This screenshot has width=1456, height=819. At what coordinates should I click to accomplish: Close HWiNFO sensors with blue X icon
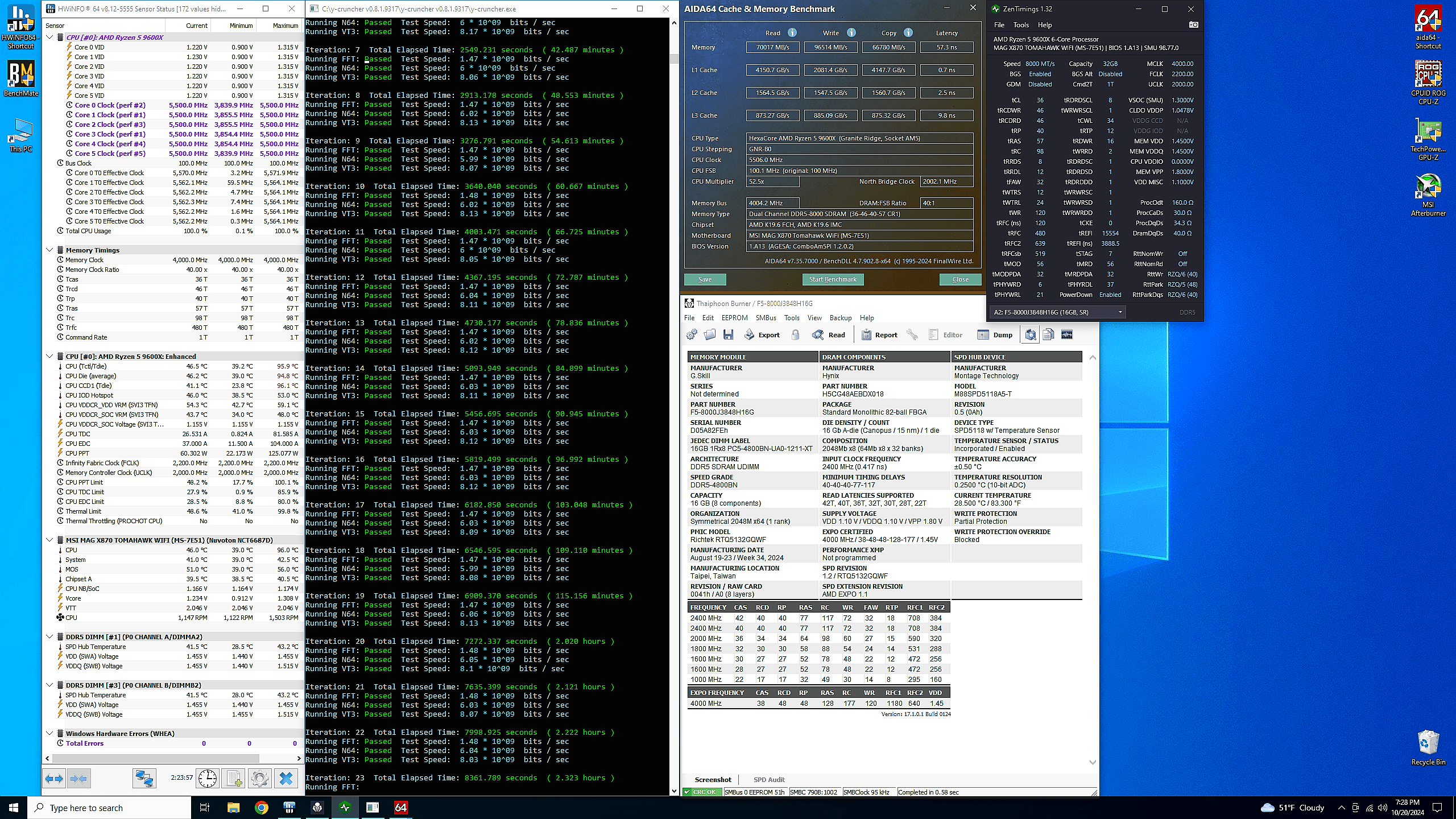(286, 778)
